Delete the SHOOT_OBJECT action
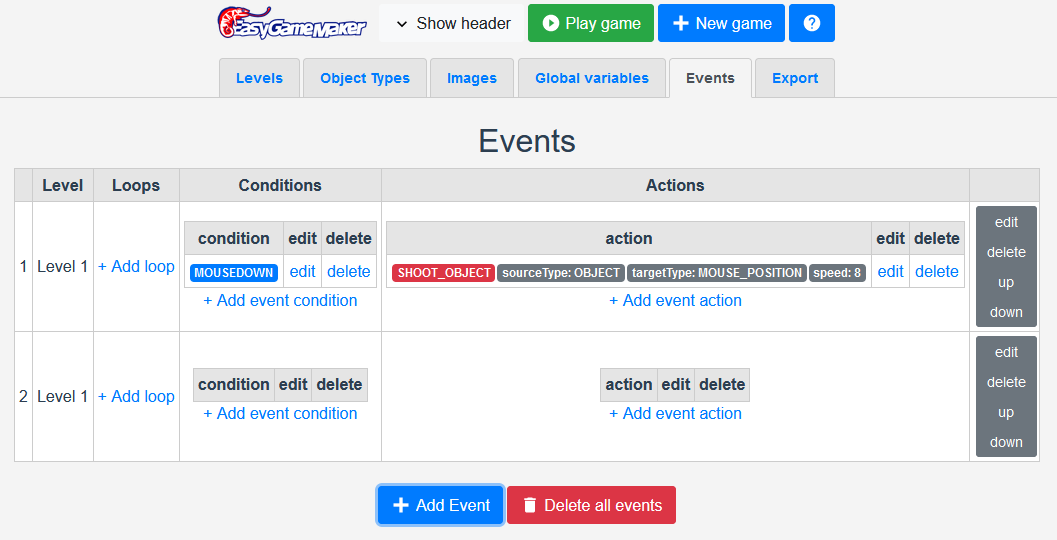Viewport: 1057px width, 540px height. [936, 271]
